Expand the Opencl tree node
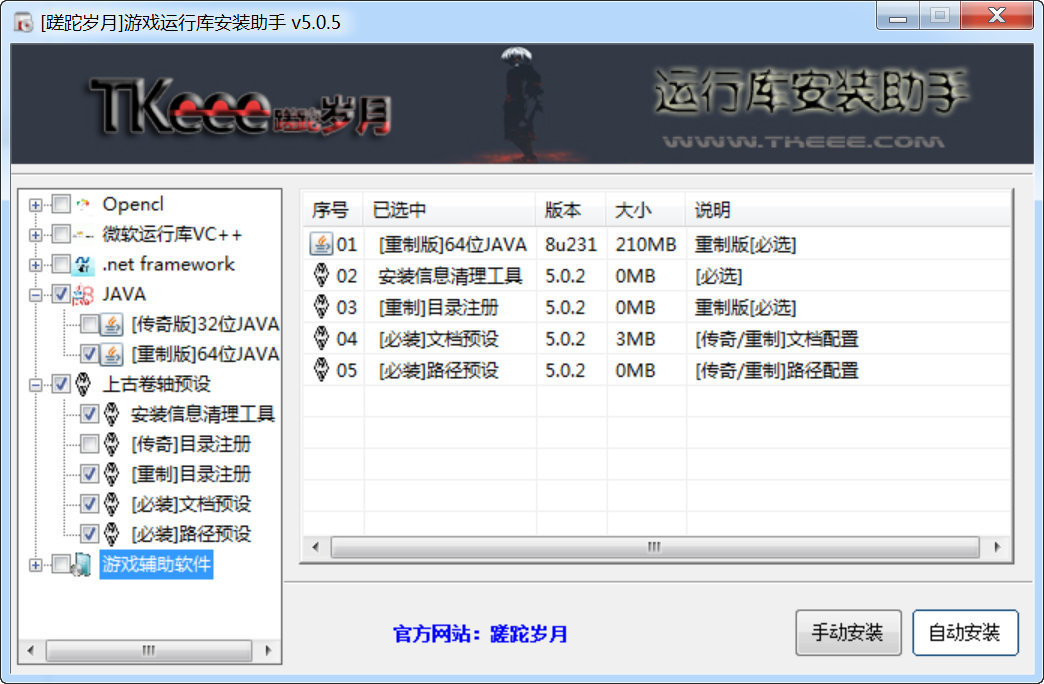Screen dimensions: 1044x684 (x=36, y=205)
